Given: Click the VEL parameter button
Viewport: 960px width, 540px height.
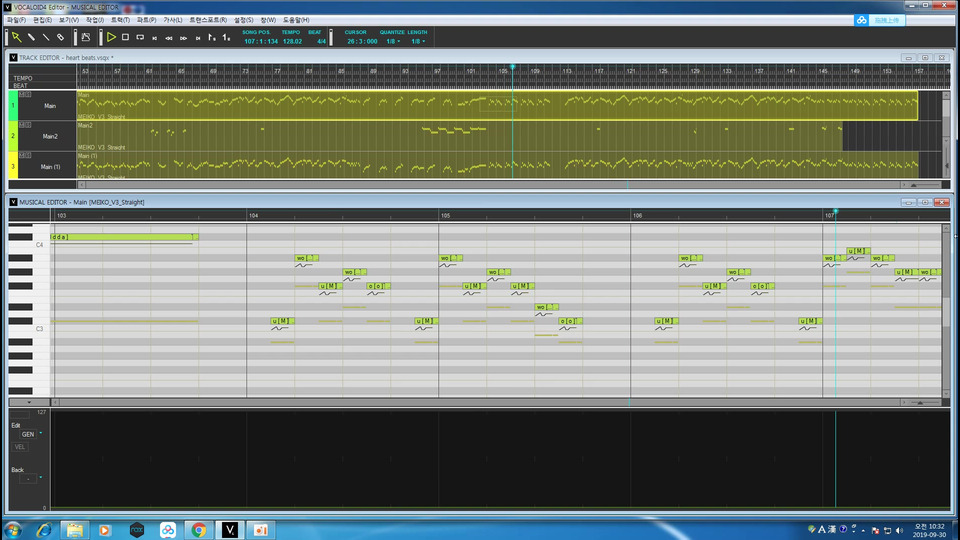Looking at the screenshot, I should 20,447.
